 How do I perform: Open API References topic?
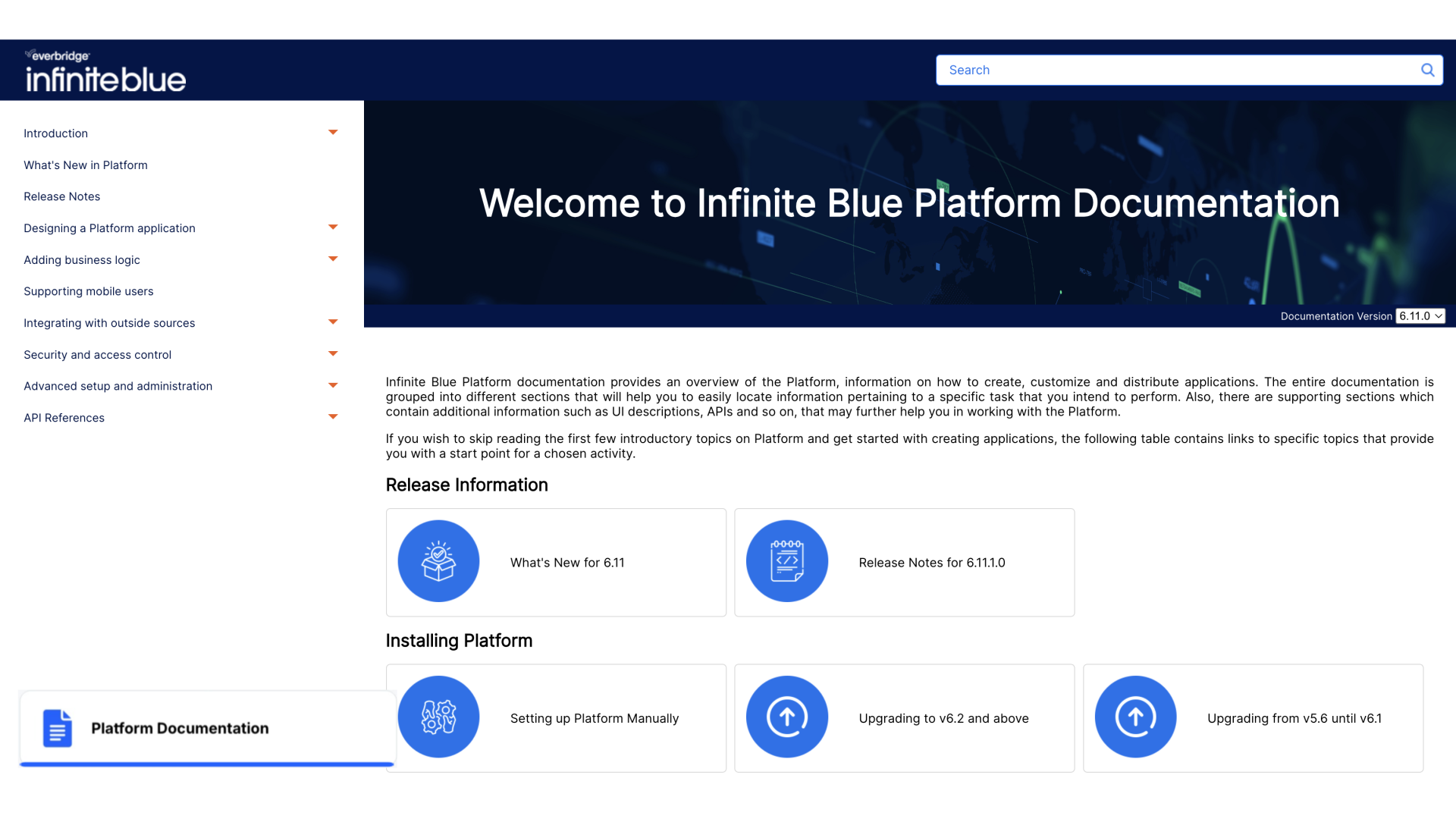pos(64,418)
